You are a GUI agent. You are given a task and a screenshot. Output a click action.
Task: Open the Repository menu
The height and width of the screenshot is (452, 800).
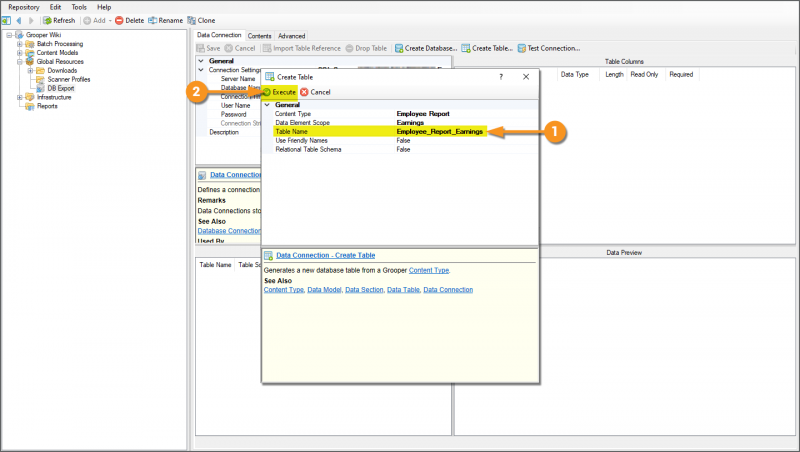[x=24, y=7]
